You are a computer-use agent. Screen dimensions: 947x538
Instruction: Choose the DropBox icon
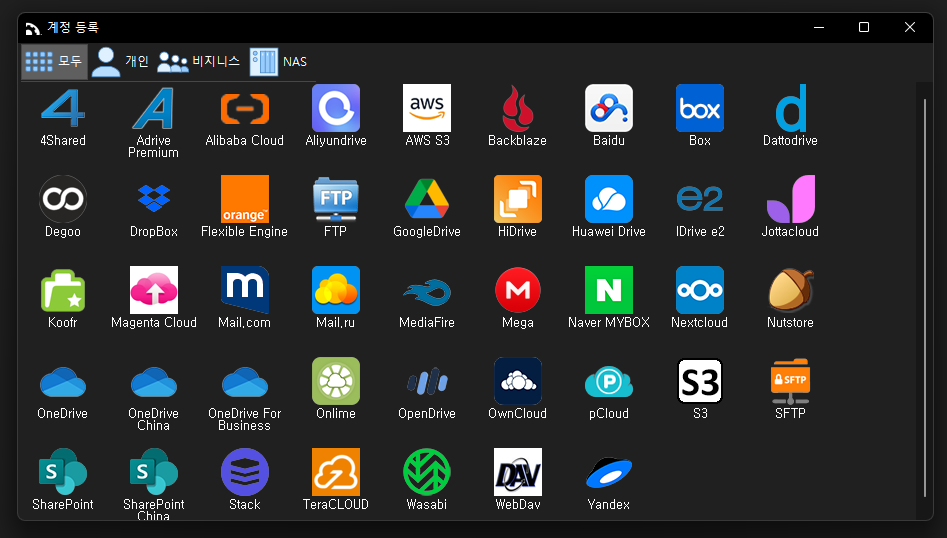pos(154,199)
